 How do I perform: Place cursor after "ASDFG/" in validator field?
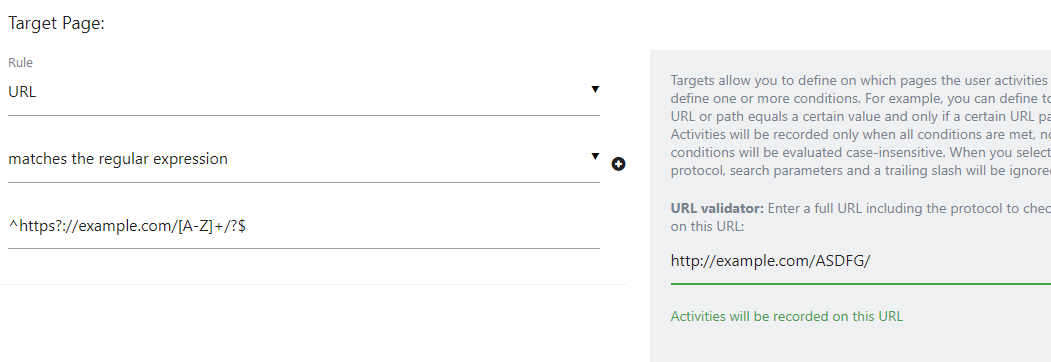click(870, 261)
